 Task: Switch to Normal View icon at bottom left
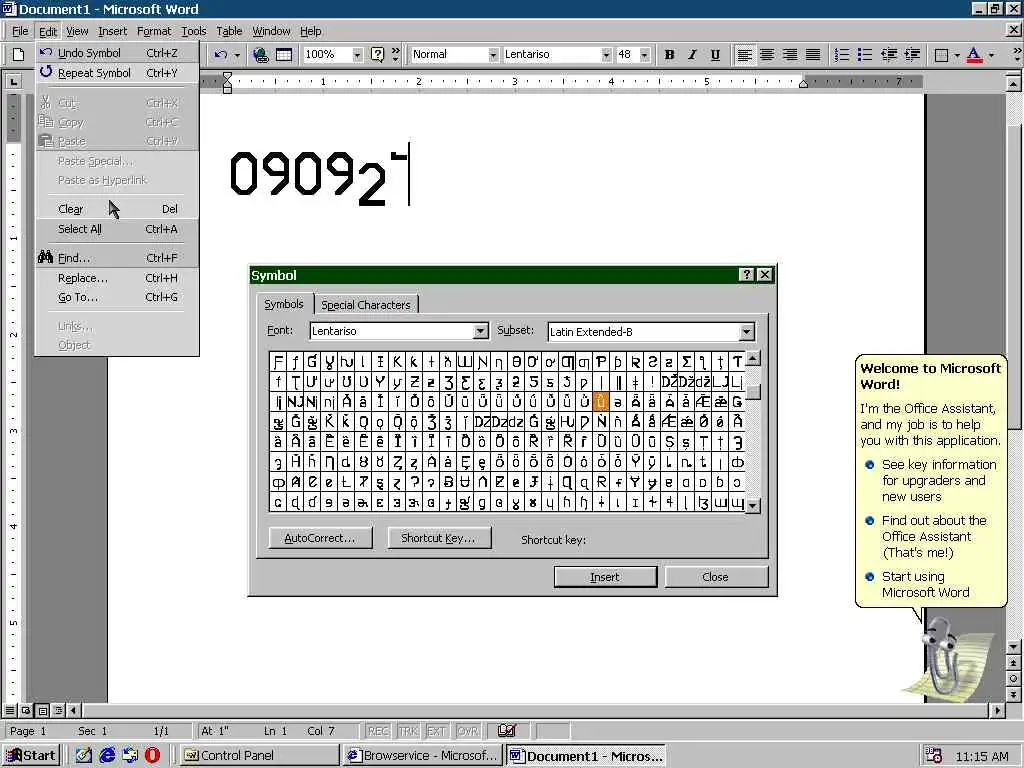point(10,710)
